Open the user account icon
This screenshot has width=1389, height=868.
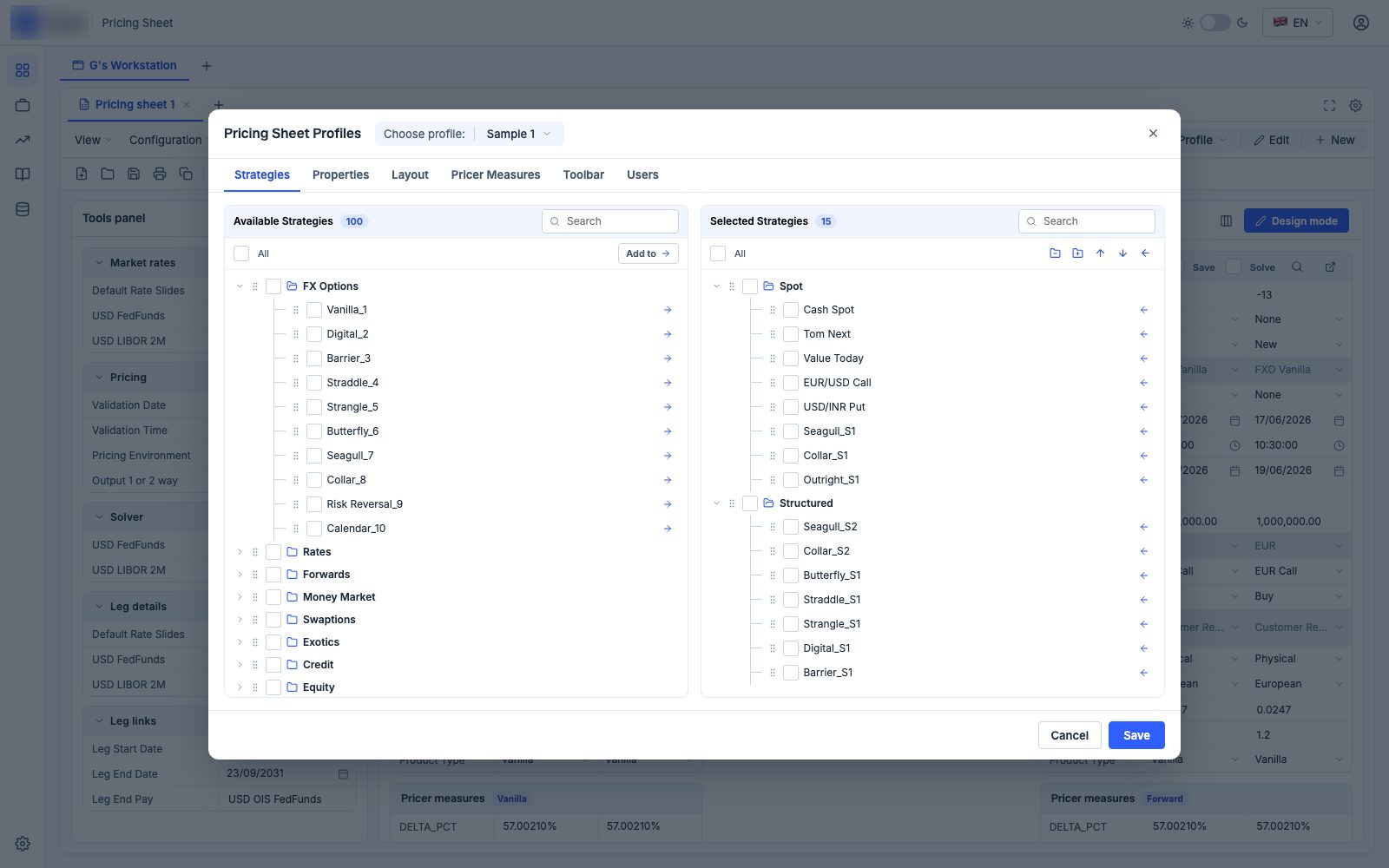[x=1361, y=23]
